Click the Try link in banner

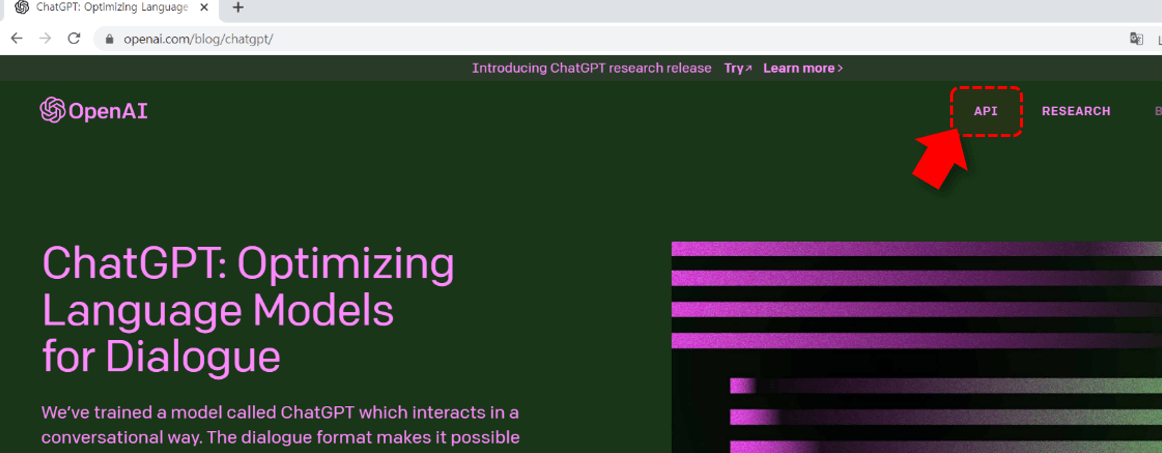point(738,68)
